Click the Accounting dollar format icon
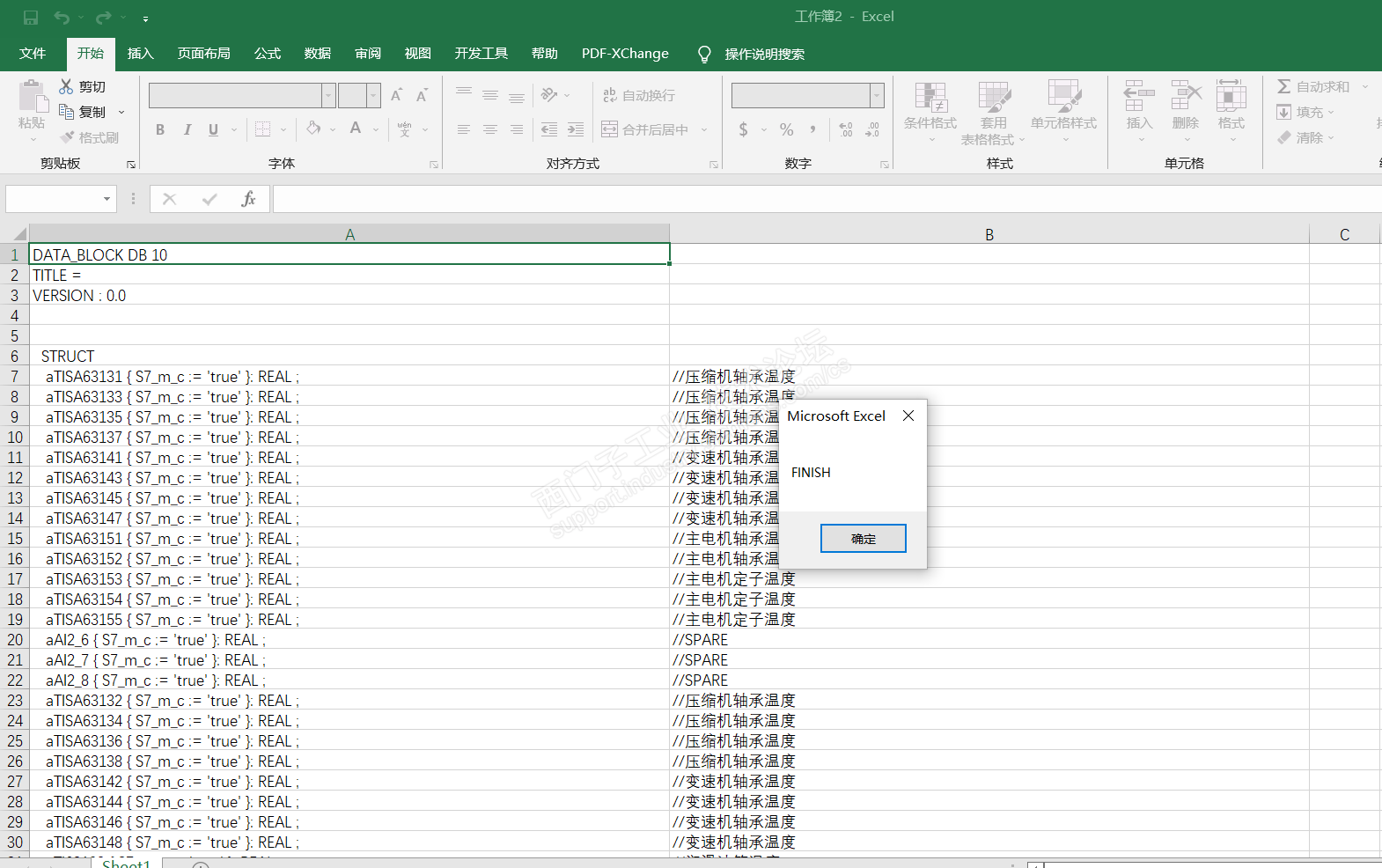Image resolution: width=1382 pixels, height=868 pixels. pos(744,129)
